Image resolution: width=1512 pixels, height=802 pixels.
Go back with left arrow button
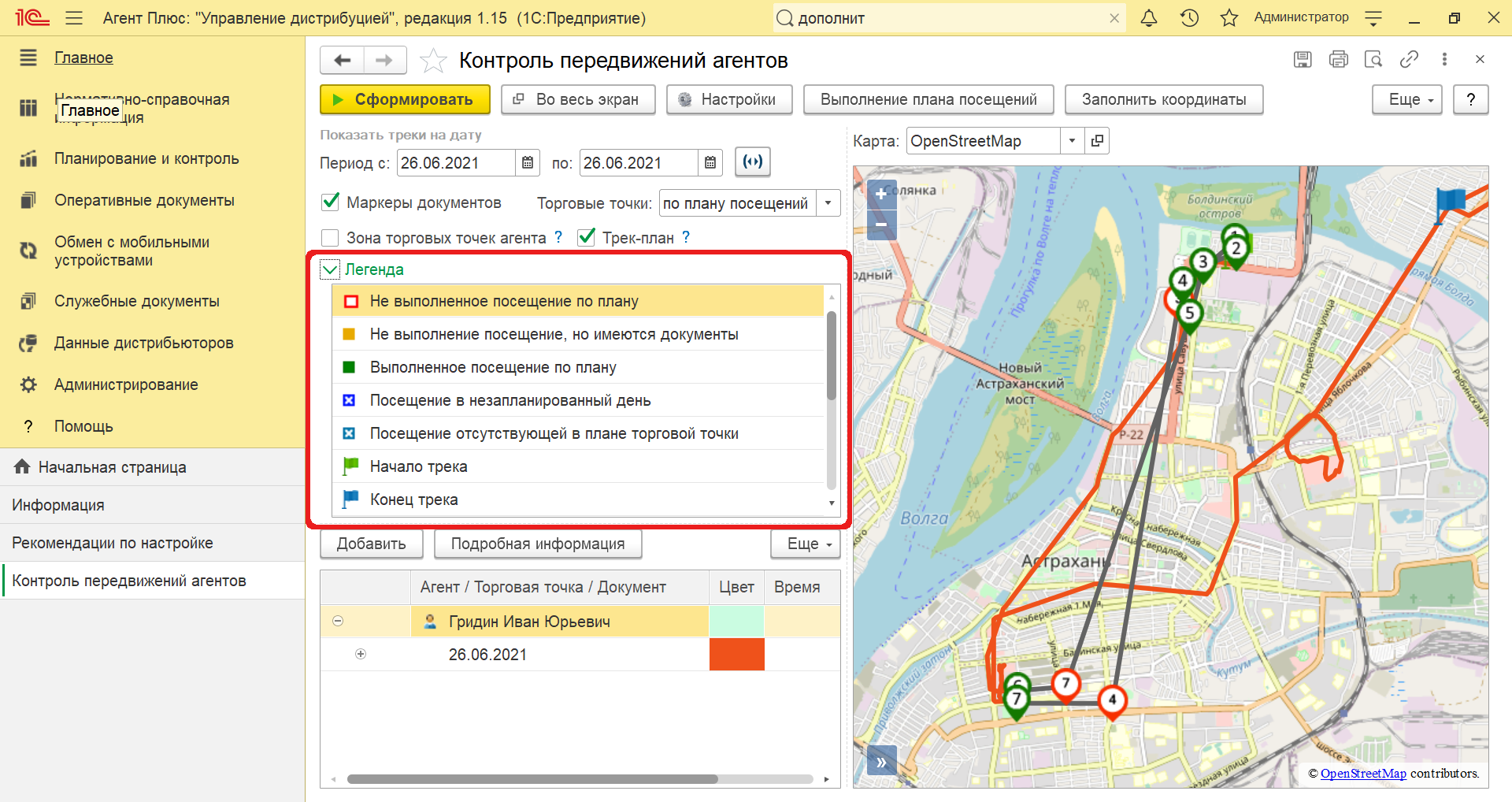pyautogui.click(x=342, y=60)
